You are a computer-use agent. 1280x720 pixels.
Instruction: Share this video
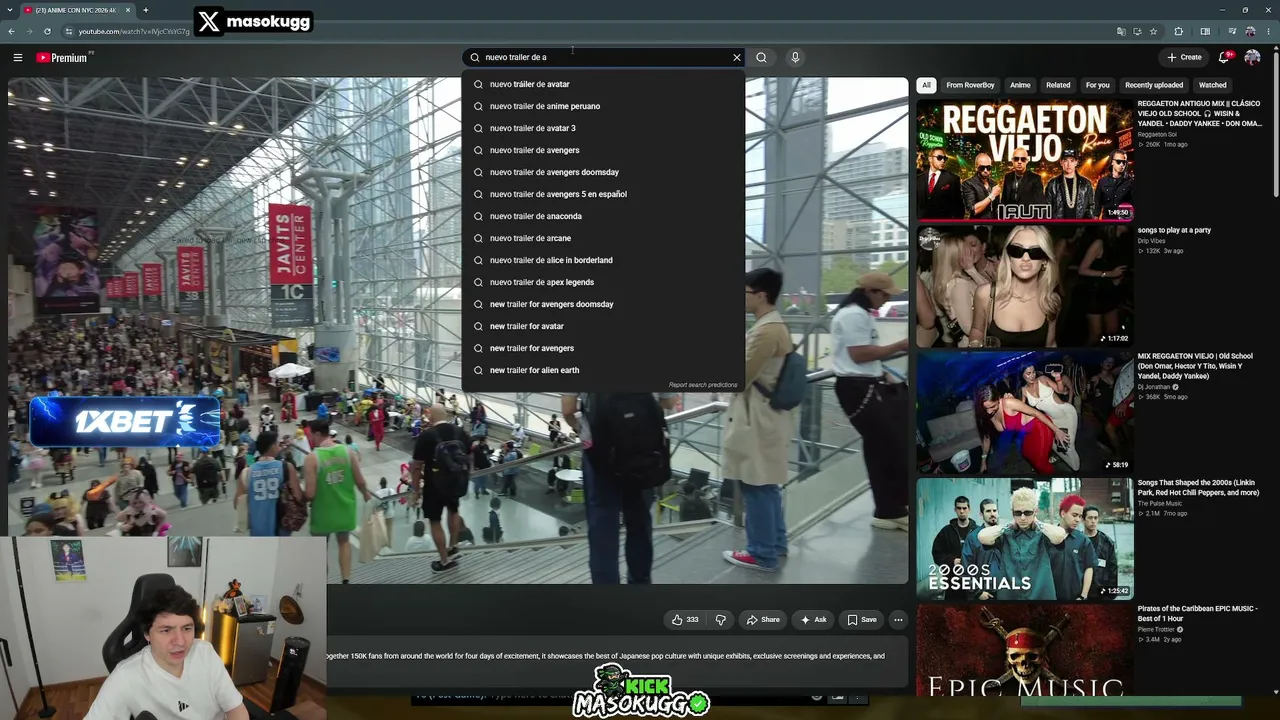tap(763, 620)
